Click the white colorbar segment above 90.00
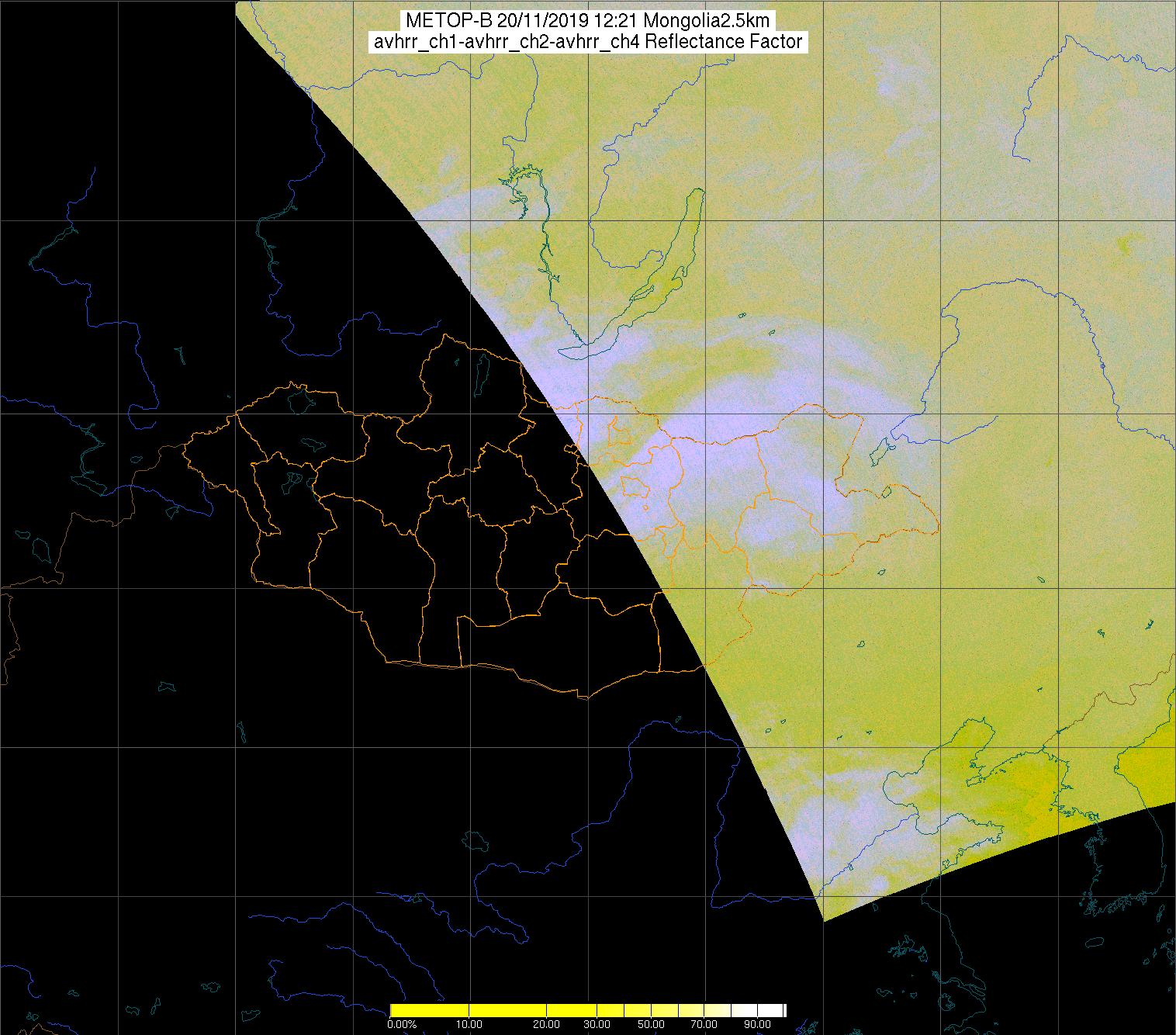The height and width of the screenshot is (1035, 1176). 770,1010
